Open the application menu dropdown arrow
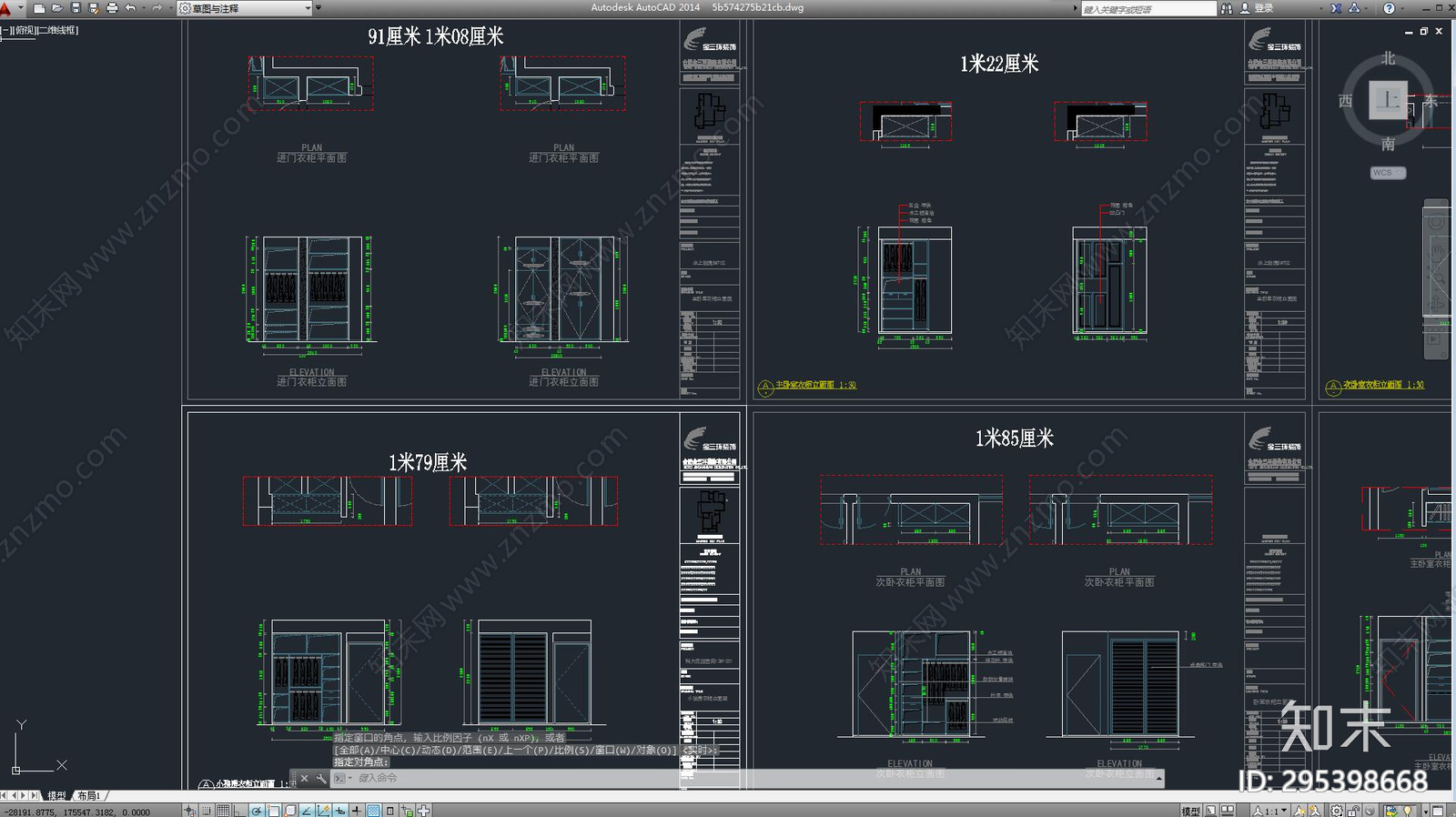This screenshot has width=1456, height=817. point(21,8)
